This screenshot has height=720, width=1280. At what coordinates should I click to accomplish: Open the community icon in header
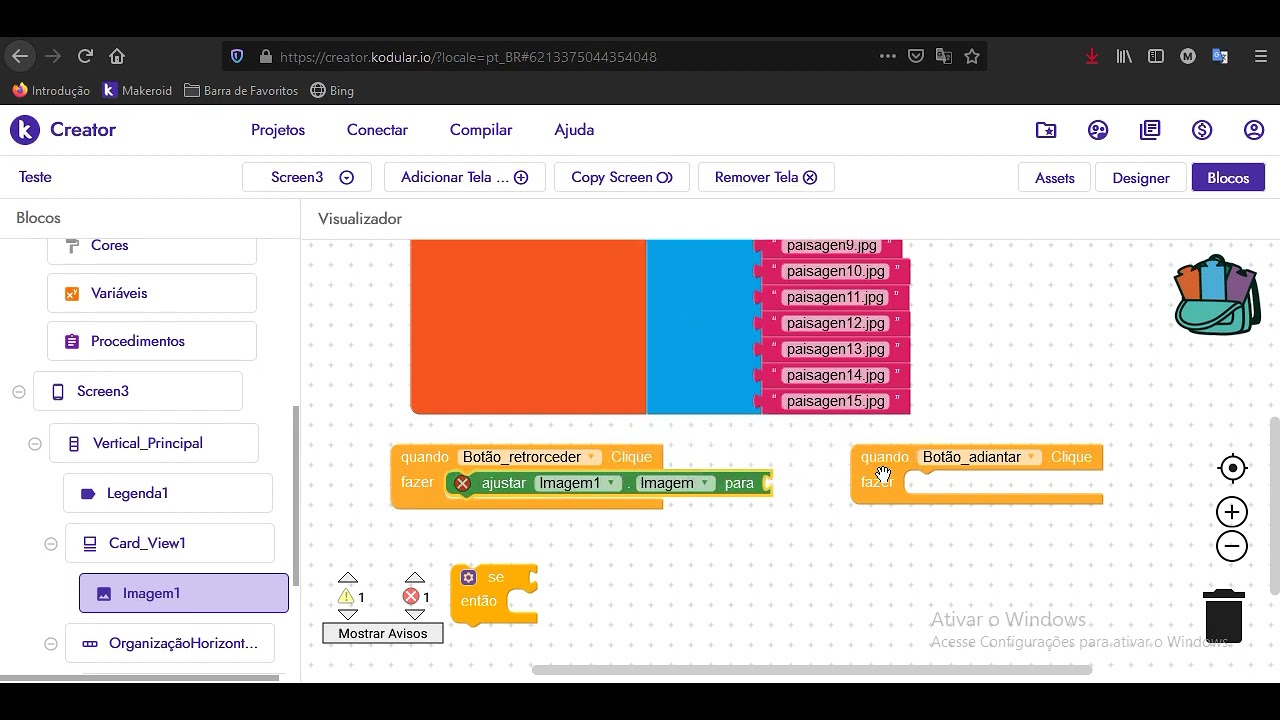[1098, 130]
